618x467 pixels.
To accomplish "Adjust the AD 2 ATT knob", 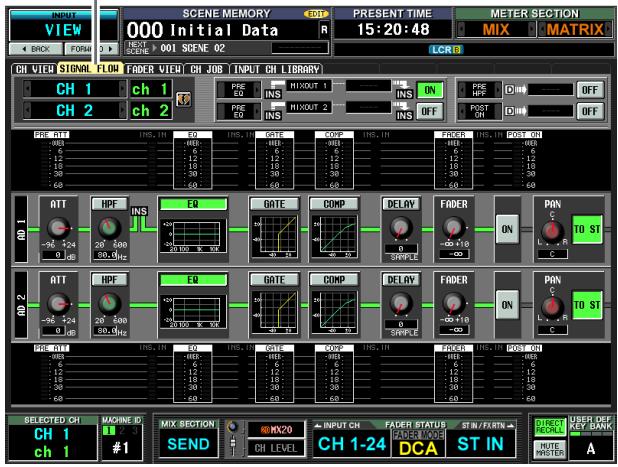I will 58,303.
